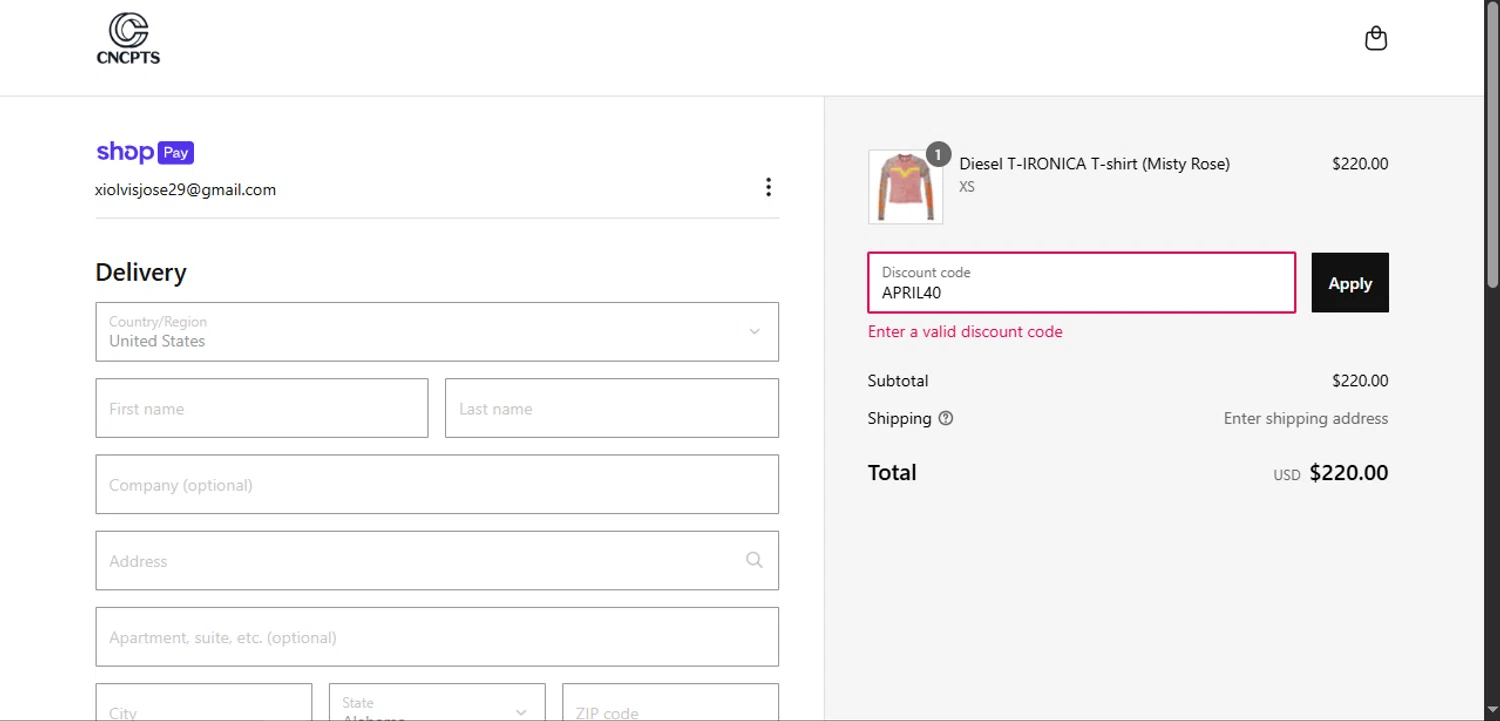Screen dimensions: 1500x721
Task: Click the Apartment, suite, etc. field
Action: (437, 637)
